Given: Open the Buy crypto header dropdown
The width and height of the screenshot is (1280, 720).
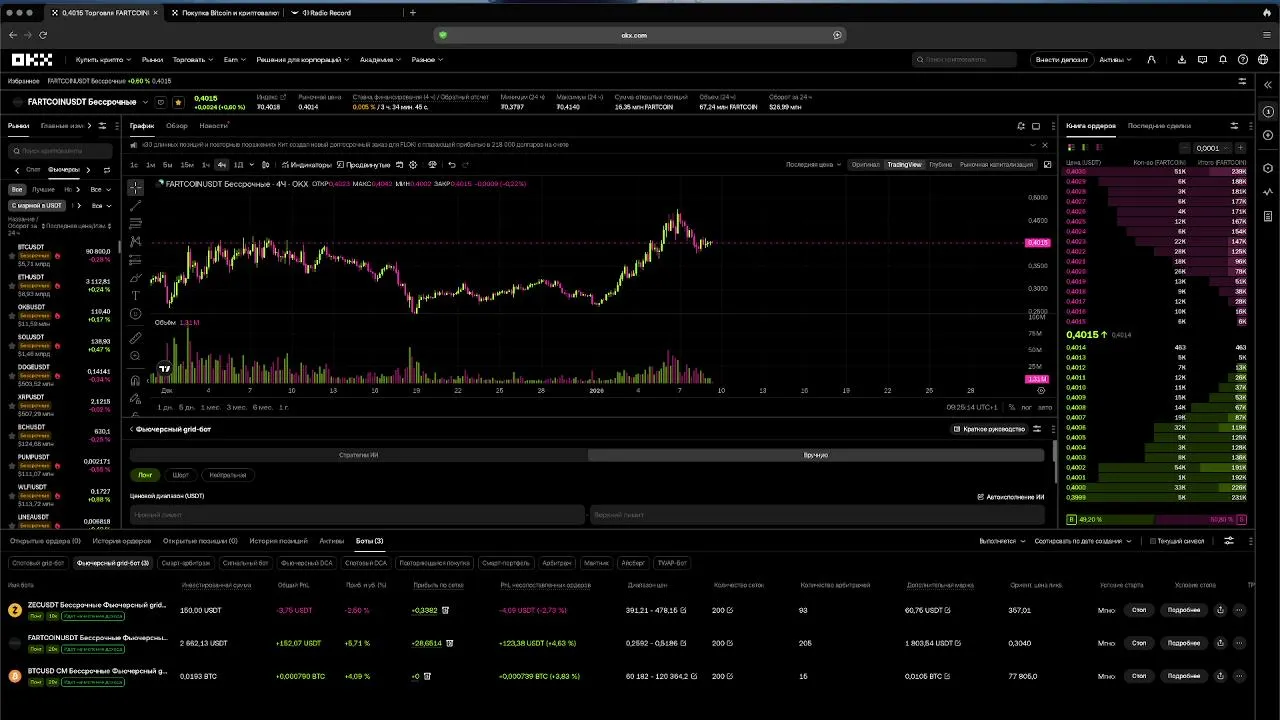Looking at the screenshot, I should pyautogui.click(x=103, y=60).
